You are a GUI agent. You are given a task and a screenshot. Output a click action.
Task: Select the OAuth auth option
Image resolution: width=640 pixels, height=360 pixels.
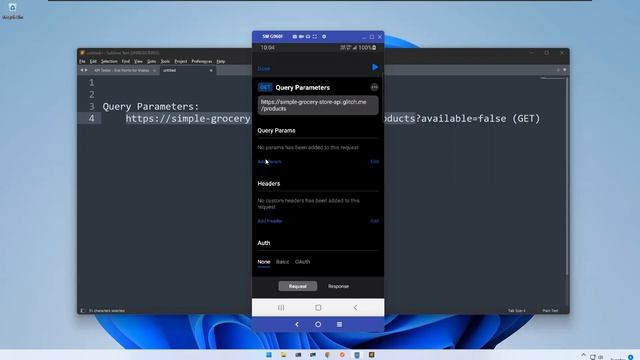tap(302, 262)
